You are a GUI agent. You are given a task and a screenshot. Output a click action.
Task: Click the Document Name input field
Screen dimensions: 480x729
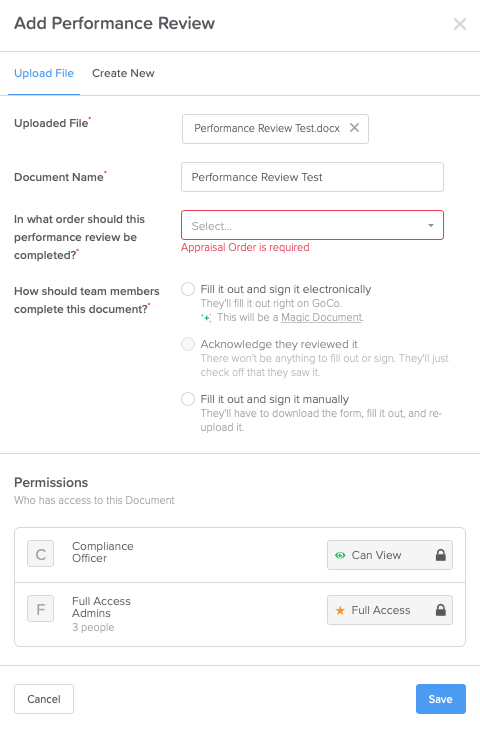pos(312,177)
